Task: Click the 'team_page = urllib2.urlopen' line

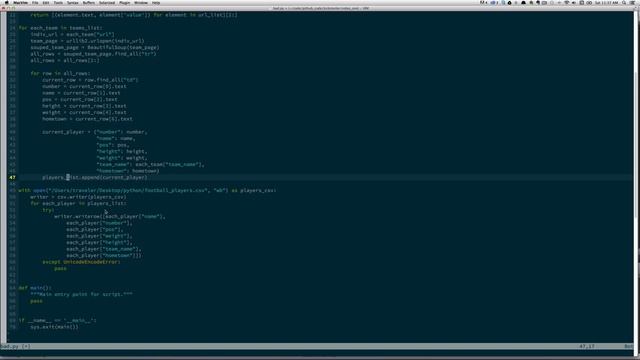Action: (x=87, y=41)
